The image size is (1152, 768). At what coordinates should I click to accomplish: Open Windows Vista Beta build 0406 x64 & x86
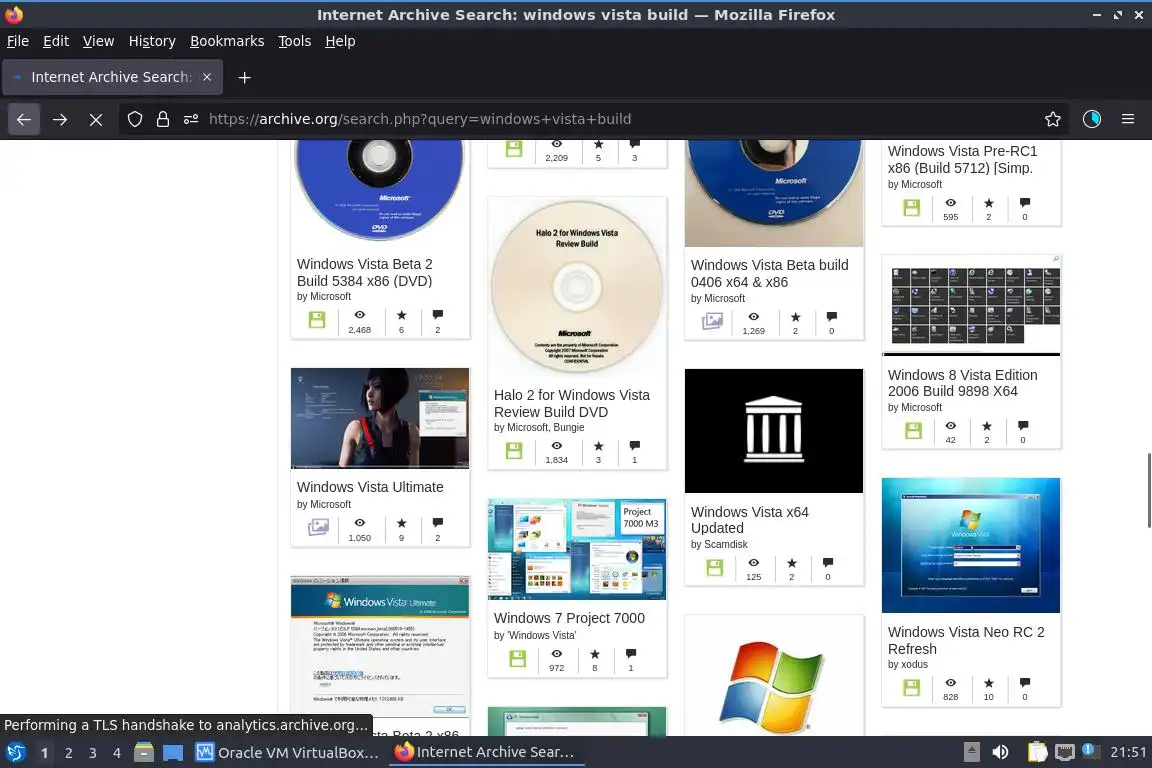click(769, 273)
